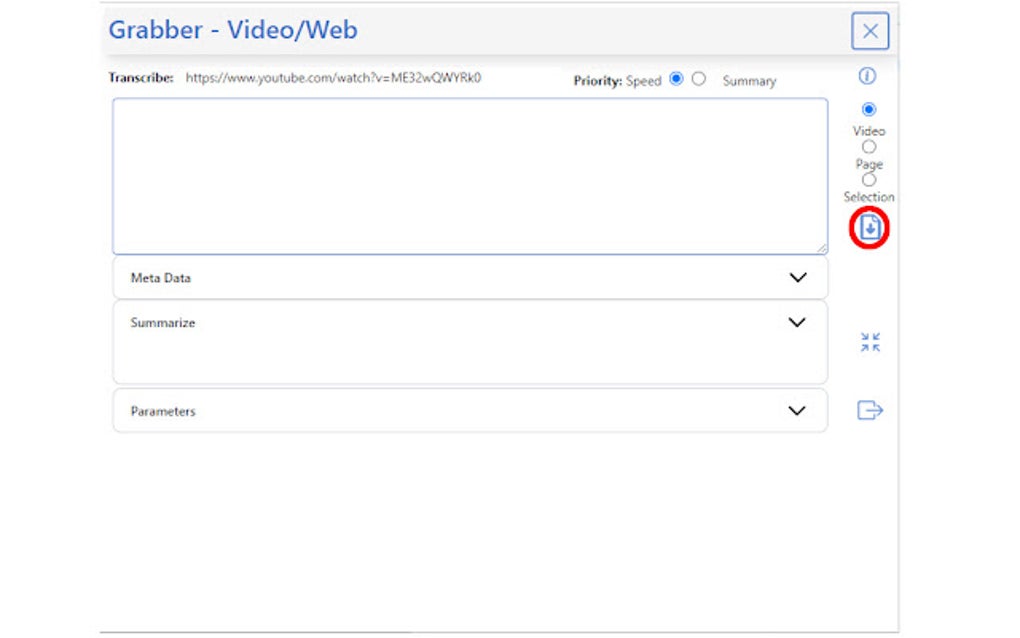
Task: Select the Selection source radio button
Action: 868,179
